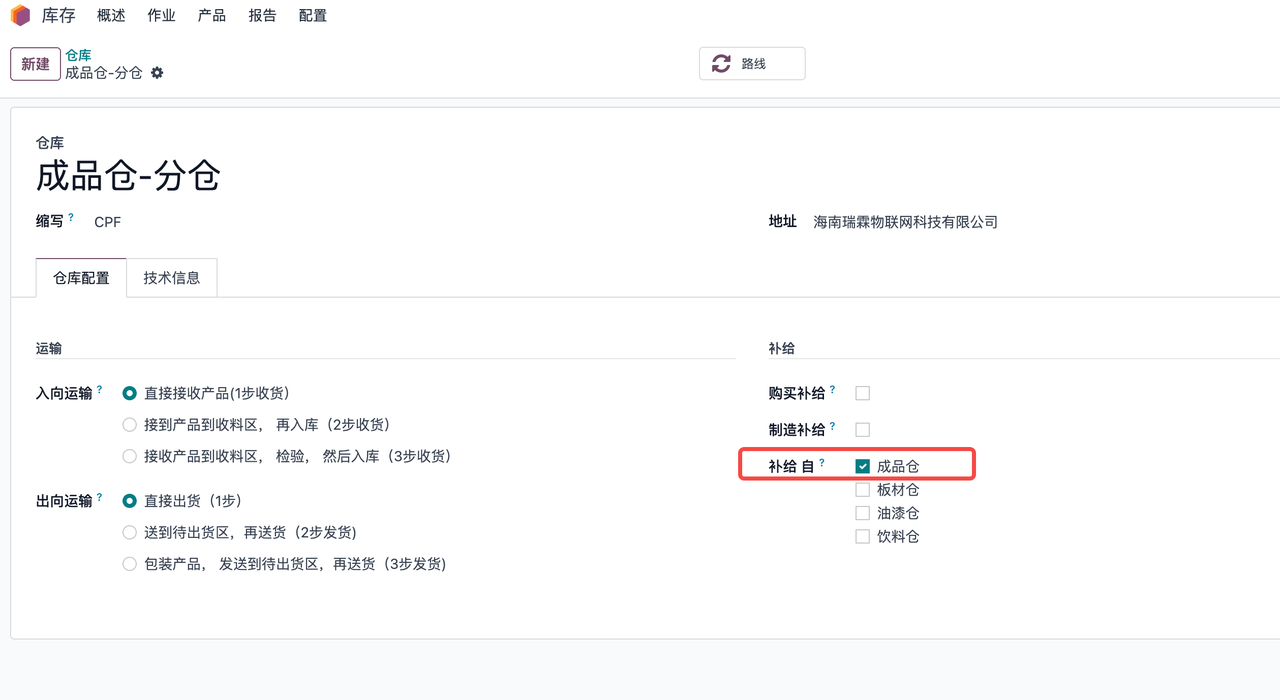
Task: Show help tooltip next to 购买补给
Action: (x=832, y=390)
